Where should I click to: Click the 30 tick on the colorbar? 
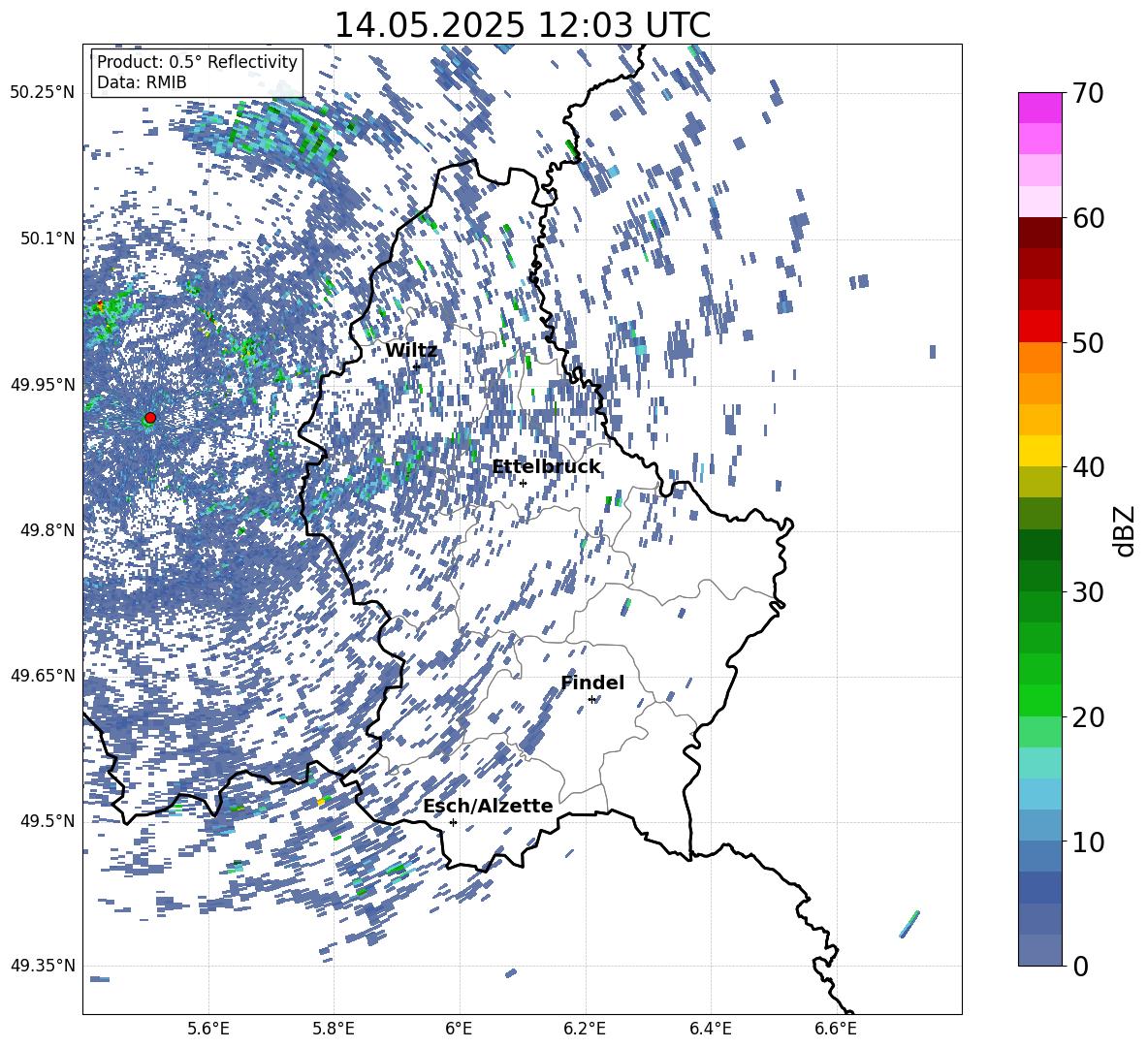tap(1089, 592)
